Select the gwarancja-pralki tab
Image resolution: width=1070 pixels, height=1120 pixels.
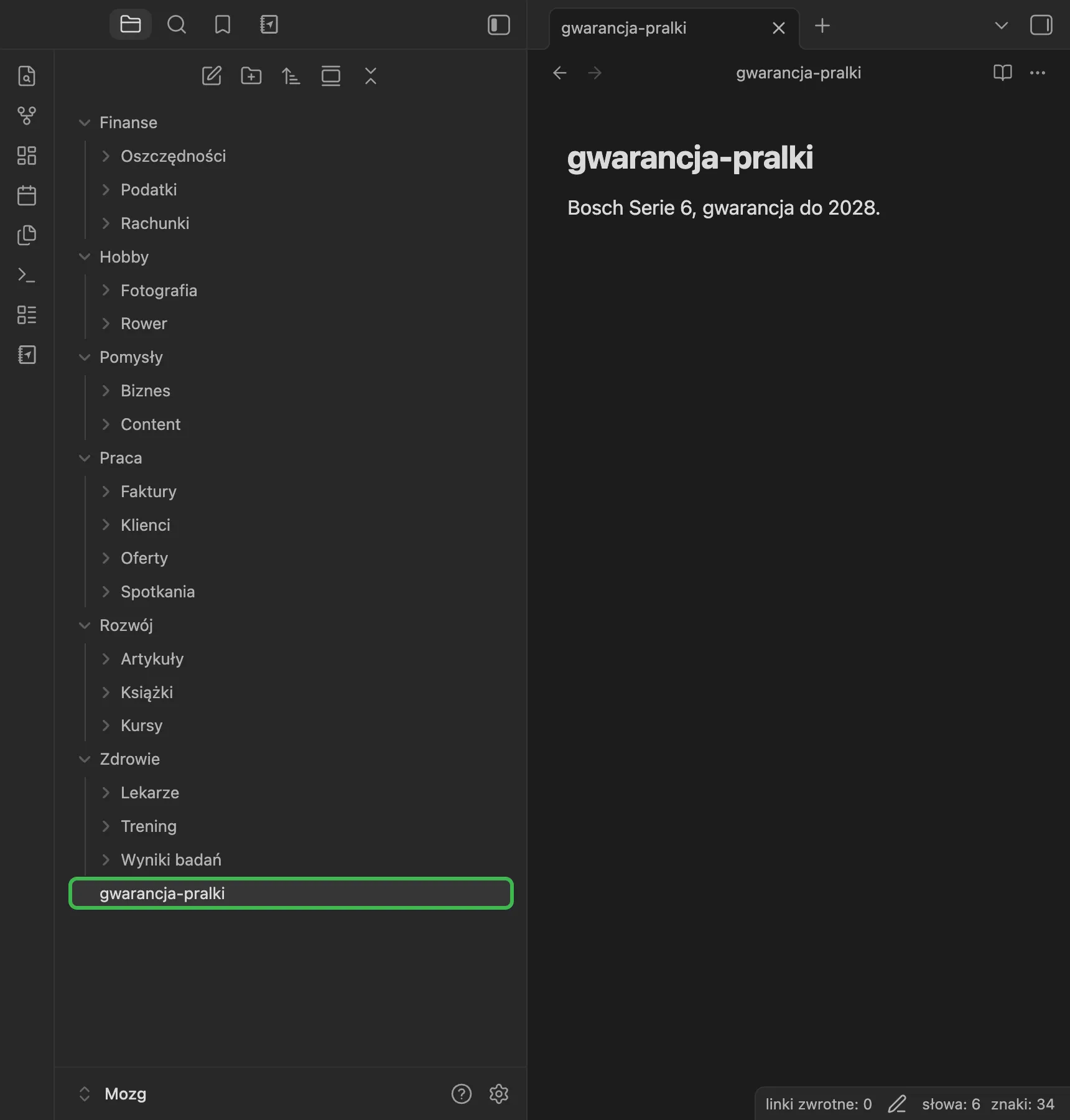click(x=674, y=28)
